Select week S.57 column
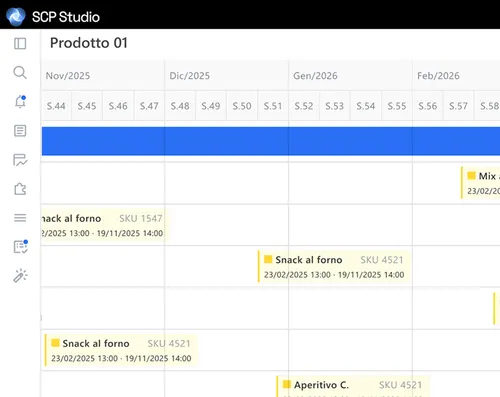This screenshot has height=397, width=500. (x=458, y=106)
